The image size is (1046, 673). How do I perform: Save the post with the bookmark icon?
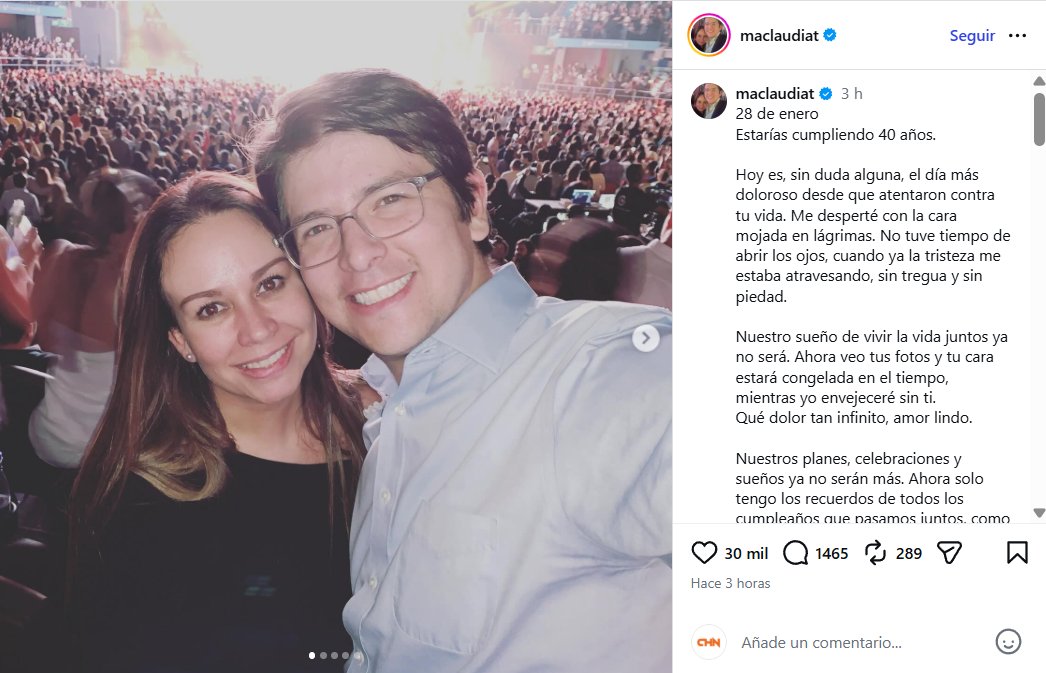click(1017, 553)
